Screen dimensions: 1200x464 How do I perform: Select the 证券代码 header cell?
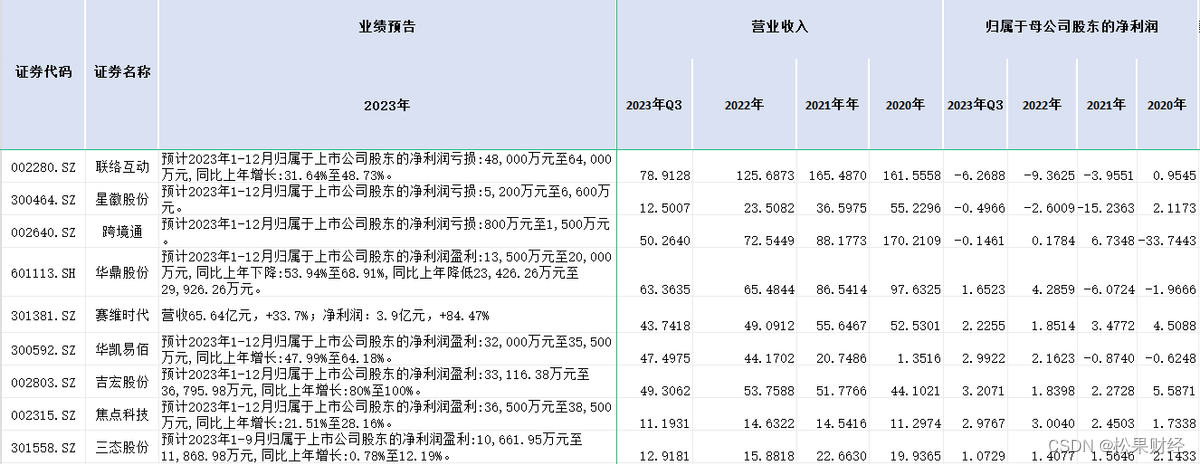point(43,72)
